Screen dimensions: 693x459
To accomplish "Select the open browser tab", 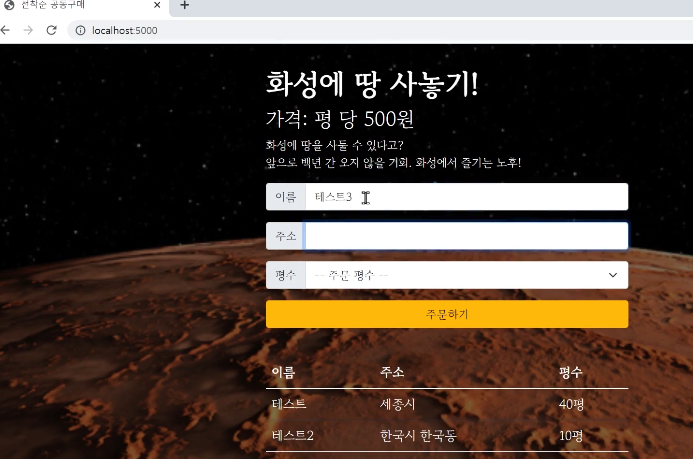I will pyautogui.click(x=84, y=6).
